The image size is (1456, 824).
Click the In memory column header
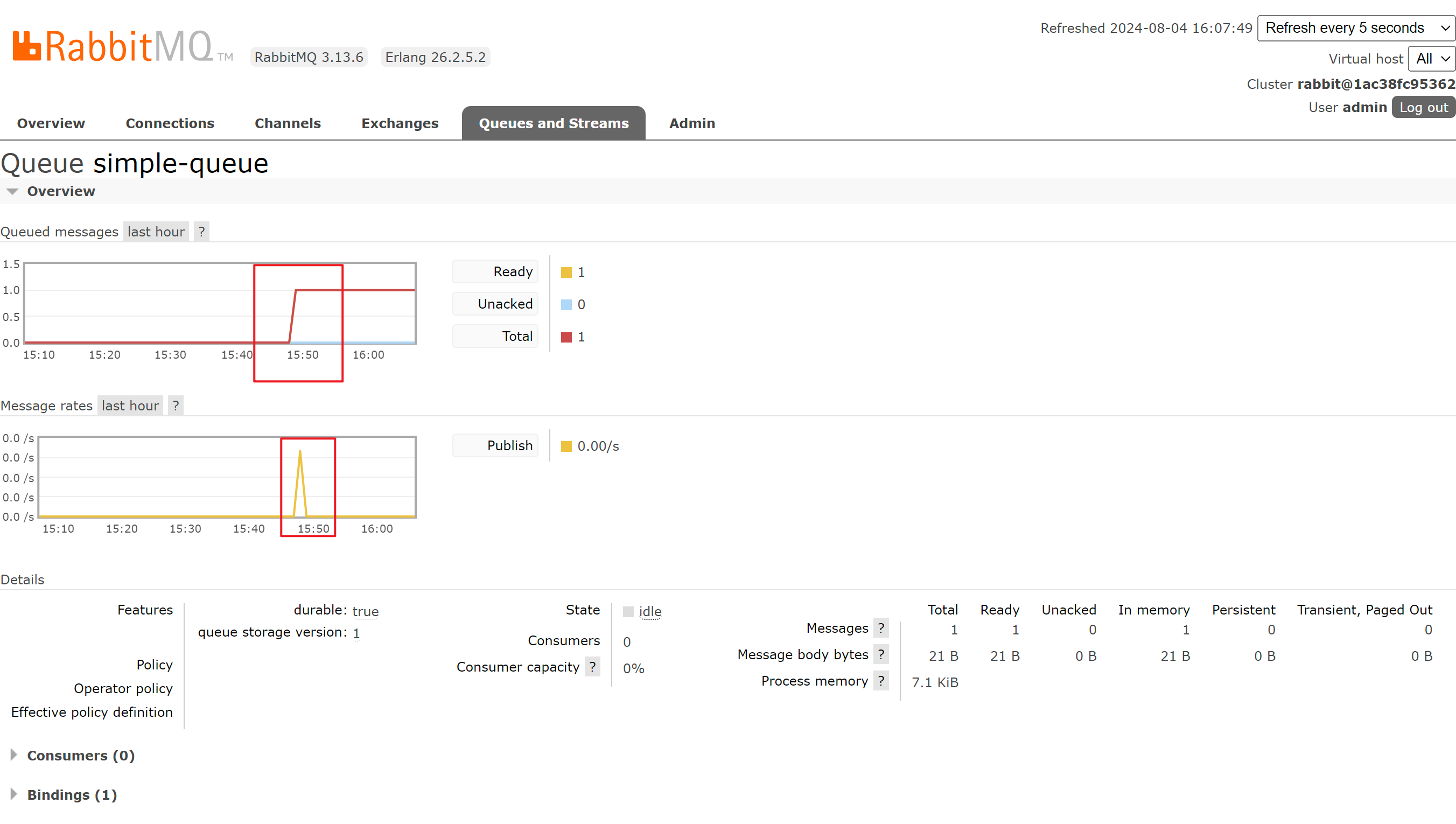[1154, 610]
